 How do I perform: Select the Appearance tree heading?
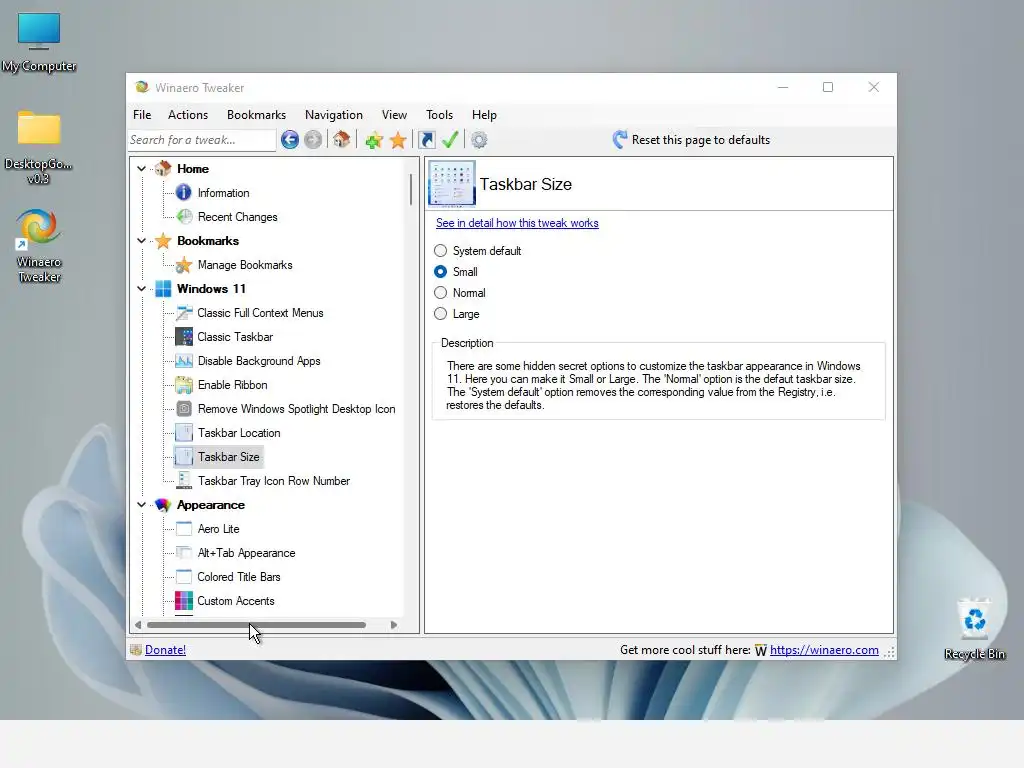click(210, 505)
